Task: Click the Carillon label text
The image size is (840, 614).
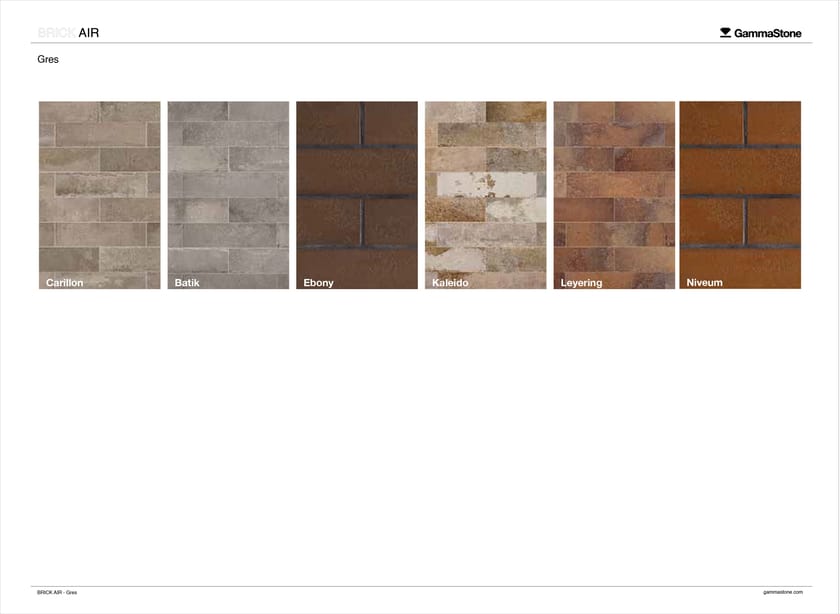Action: 63,282
